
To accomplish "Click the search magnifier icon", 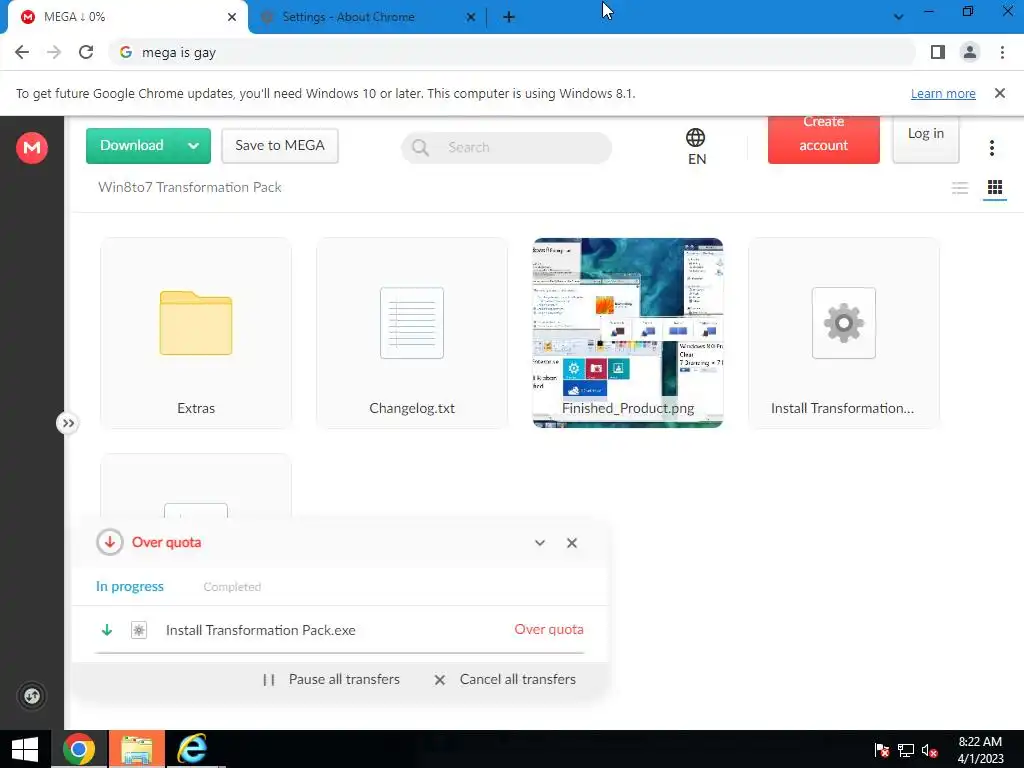I will coord(421,148).
